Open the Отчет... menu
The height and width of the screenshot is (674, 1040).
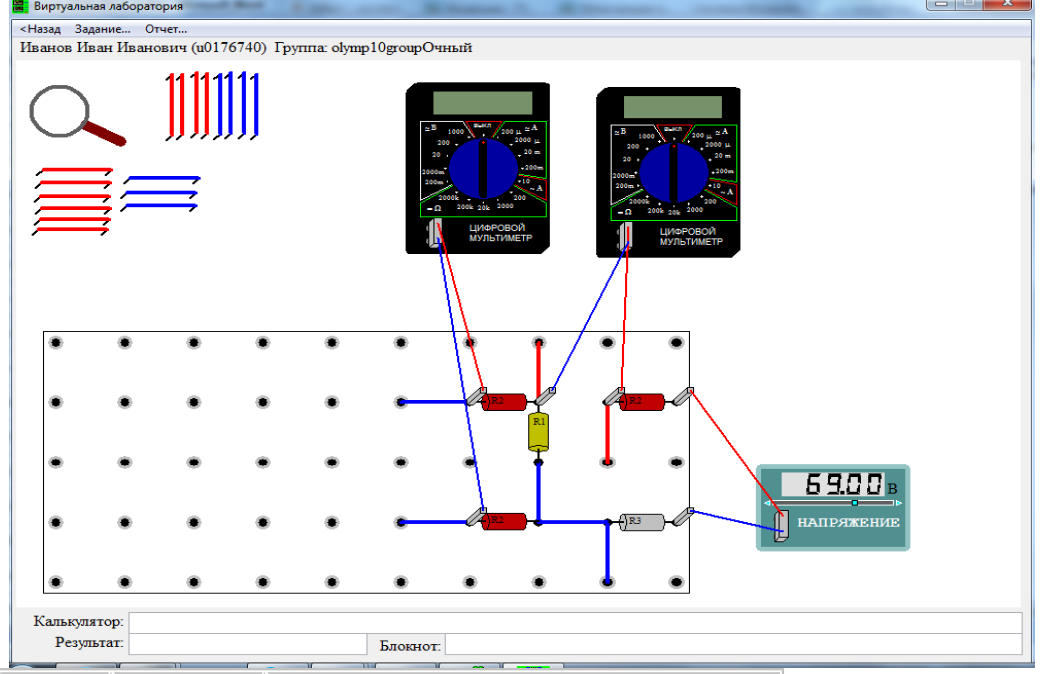pyautogui.click(x=166, y=29)
